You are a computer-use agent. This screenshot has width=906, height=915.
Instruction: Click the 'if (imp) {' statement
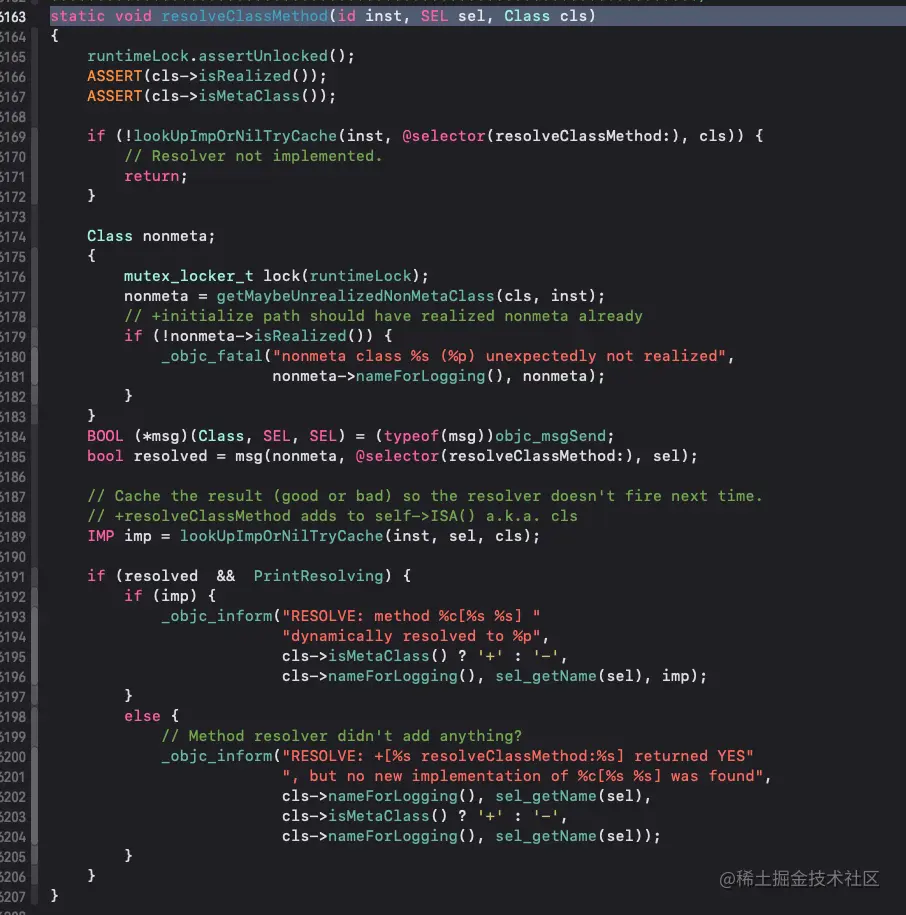click(x=170, y=596)
